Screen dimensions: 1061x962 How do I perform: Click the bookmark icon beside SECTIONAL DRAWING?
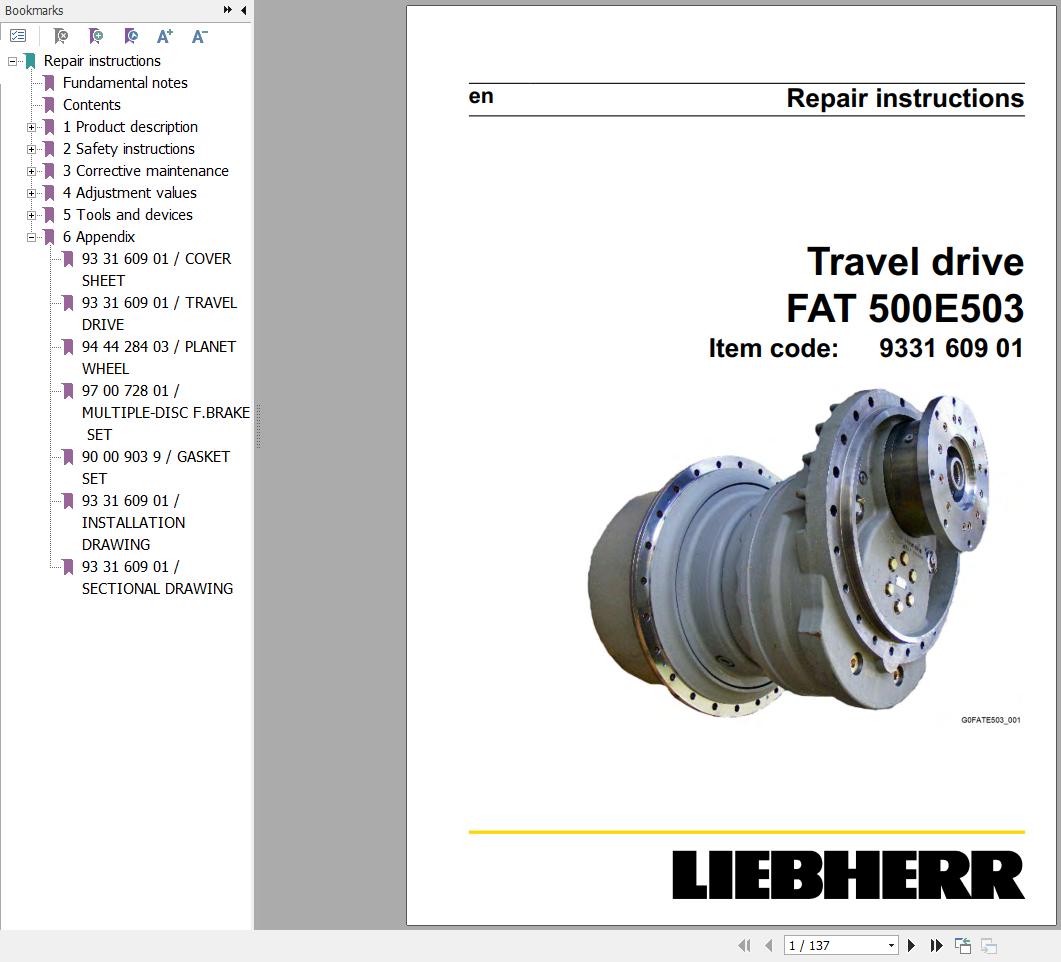pos(68,567)
